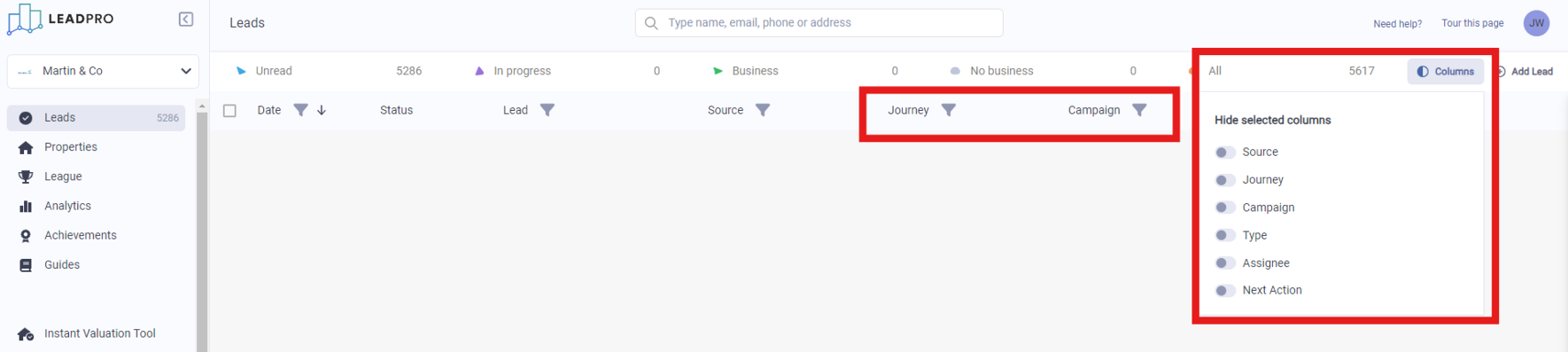Click the Date column filter funnel icon
The width and height of the screenshot is (1568, 352).
[x=301, y=110]
